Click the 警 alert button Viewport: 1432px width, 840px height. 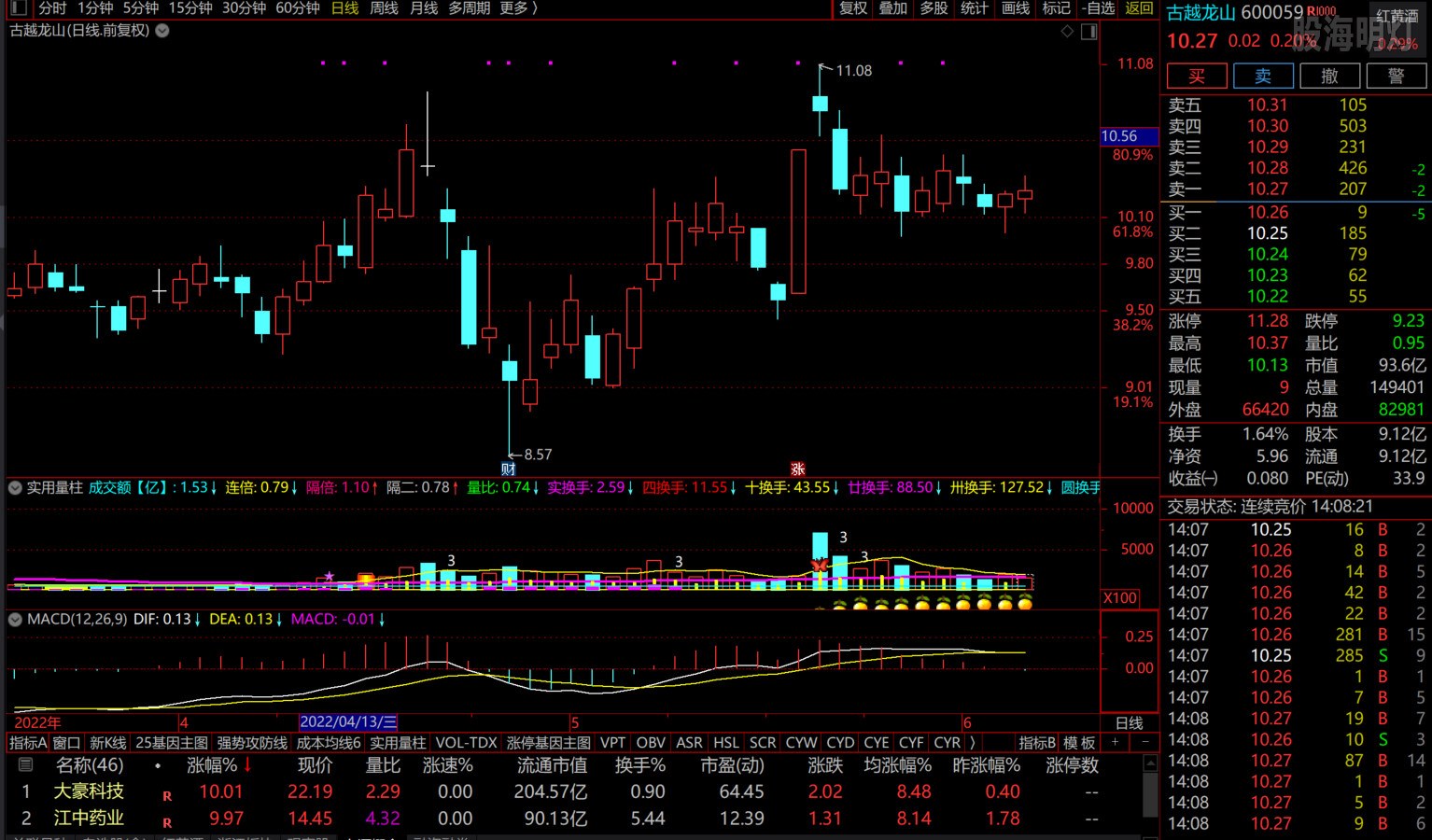click(1396, 76)
